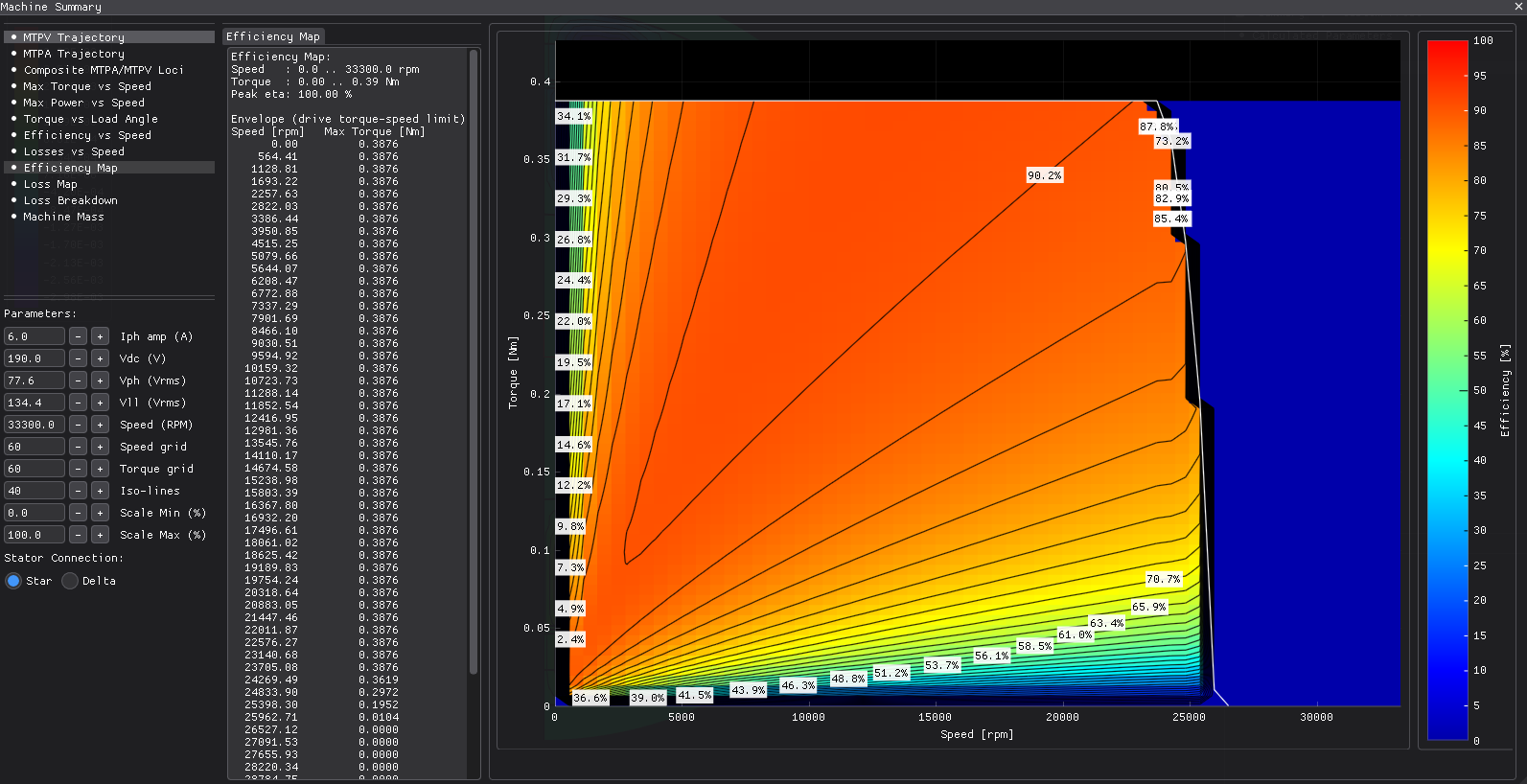The image size is (1527, 784).
Task: Decrease Speed (RPM) with minus button
Action: point(78,425)
